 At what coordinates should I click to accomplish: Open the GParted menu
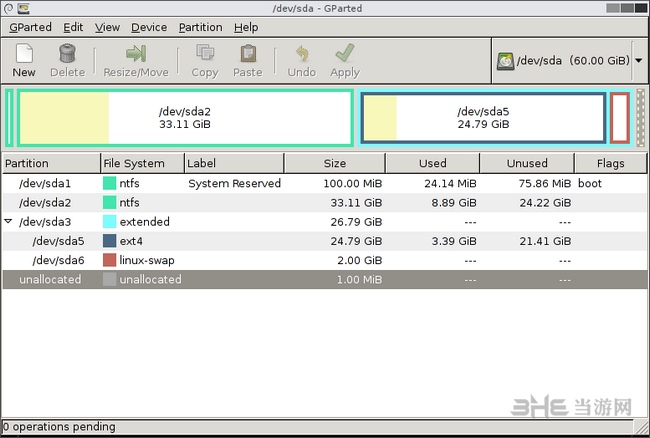coord(30,27)
